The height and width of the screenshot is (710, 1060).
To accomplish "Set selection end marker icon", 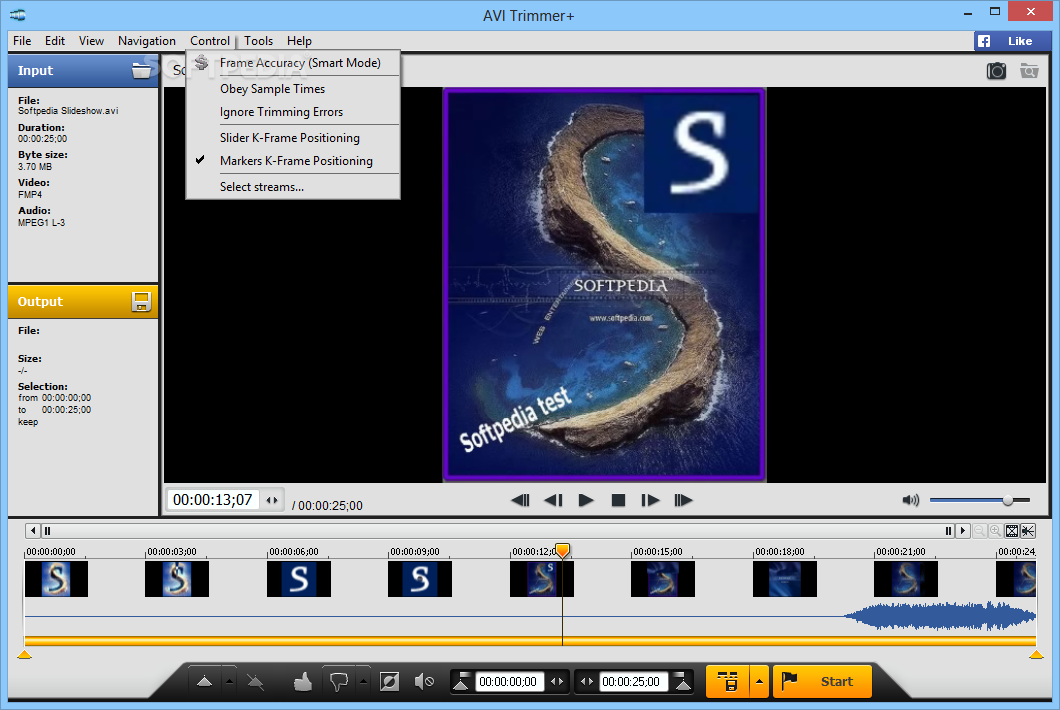I will tap(683, 682).
